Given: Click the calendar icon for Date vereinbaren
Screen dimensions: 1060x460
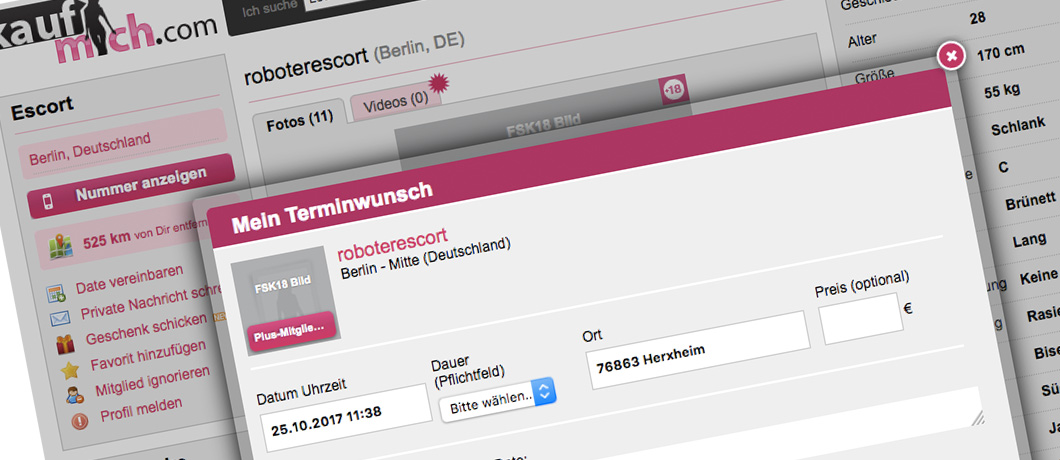Looking at the screenshot, I should (x=55, y=293).
